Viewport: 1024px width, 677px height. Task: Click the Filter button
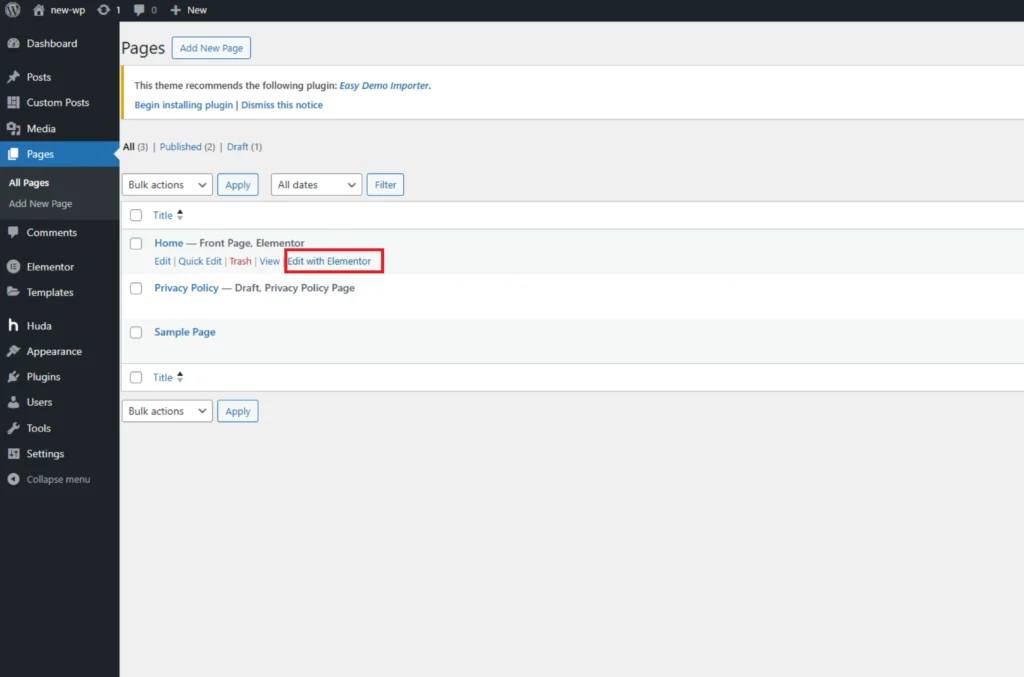coord(385,185)
